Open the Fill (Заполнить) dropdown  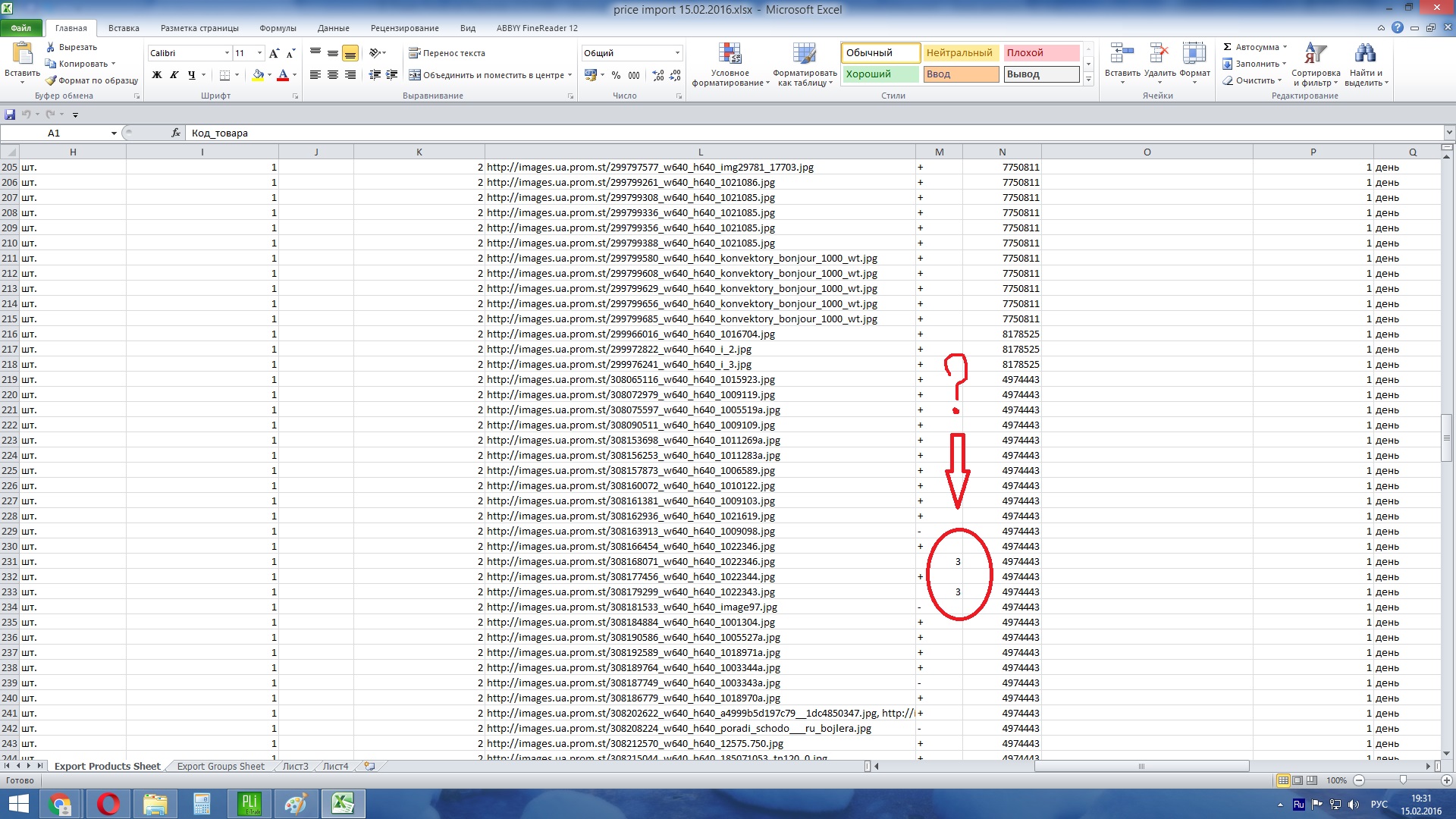[x=1254, y=64]
